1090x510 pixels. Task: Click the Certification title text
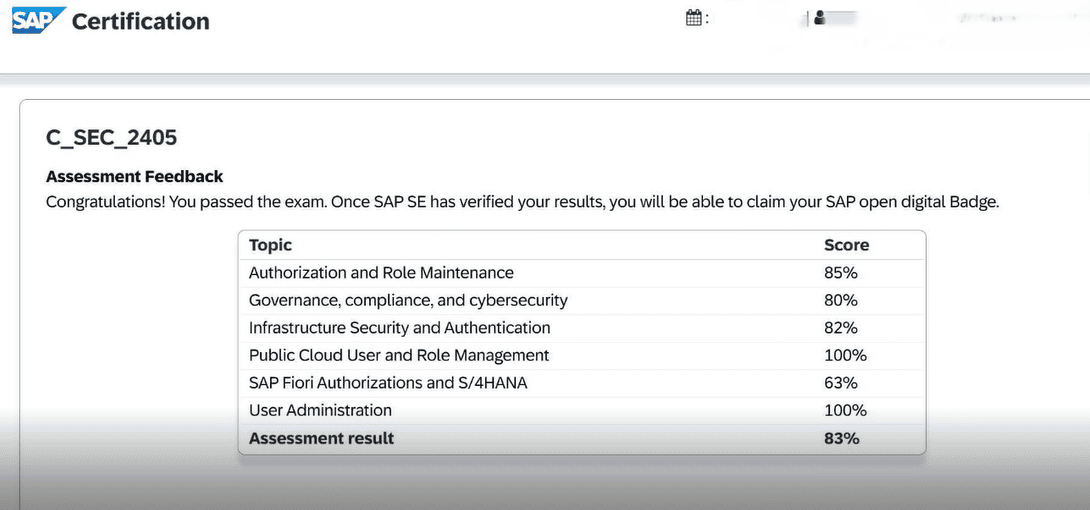140,21
